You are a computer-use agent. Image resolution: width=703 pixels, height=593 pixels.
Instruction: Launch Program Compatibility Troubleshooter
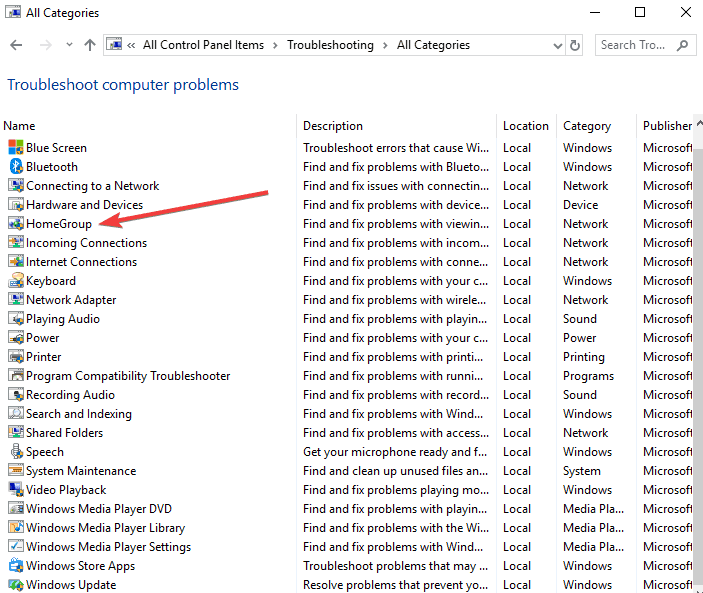tap(128, 376)
